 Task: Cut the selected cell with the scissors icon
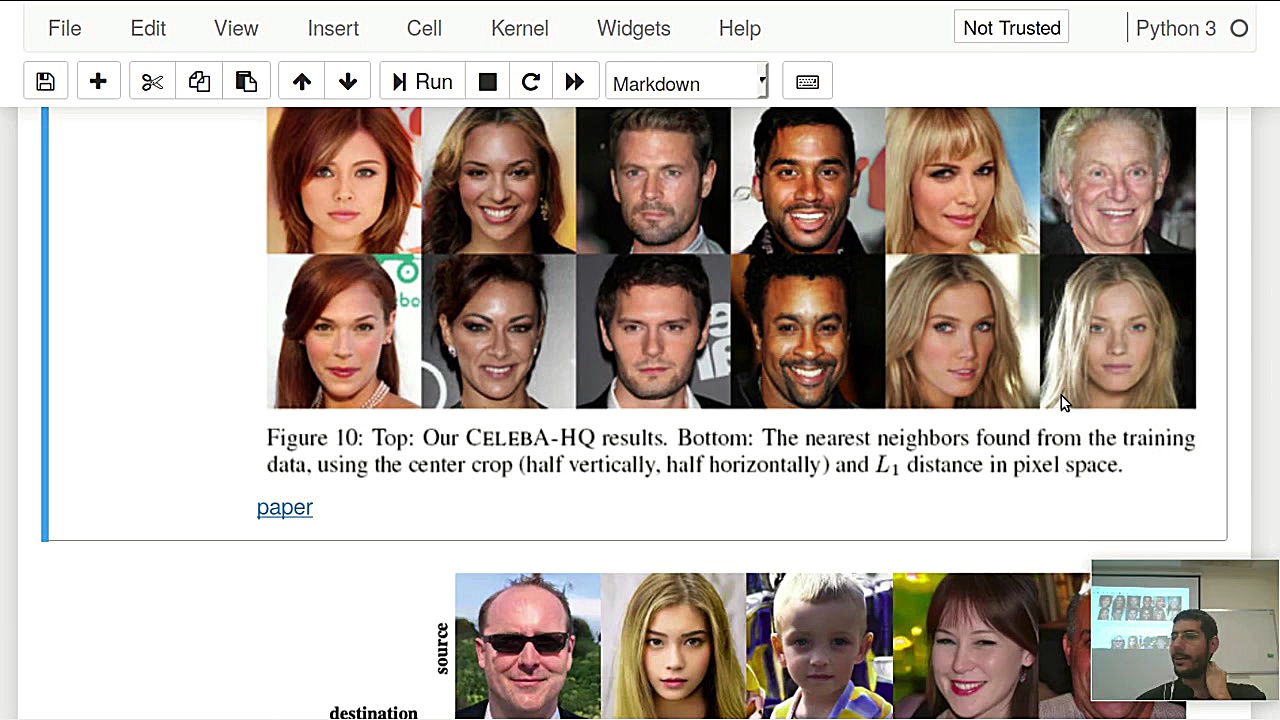(x=152, y=82)
